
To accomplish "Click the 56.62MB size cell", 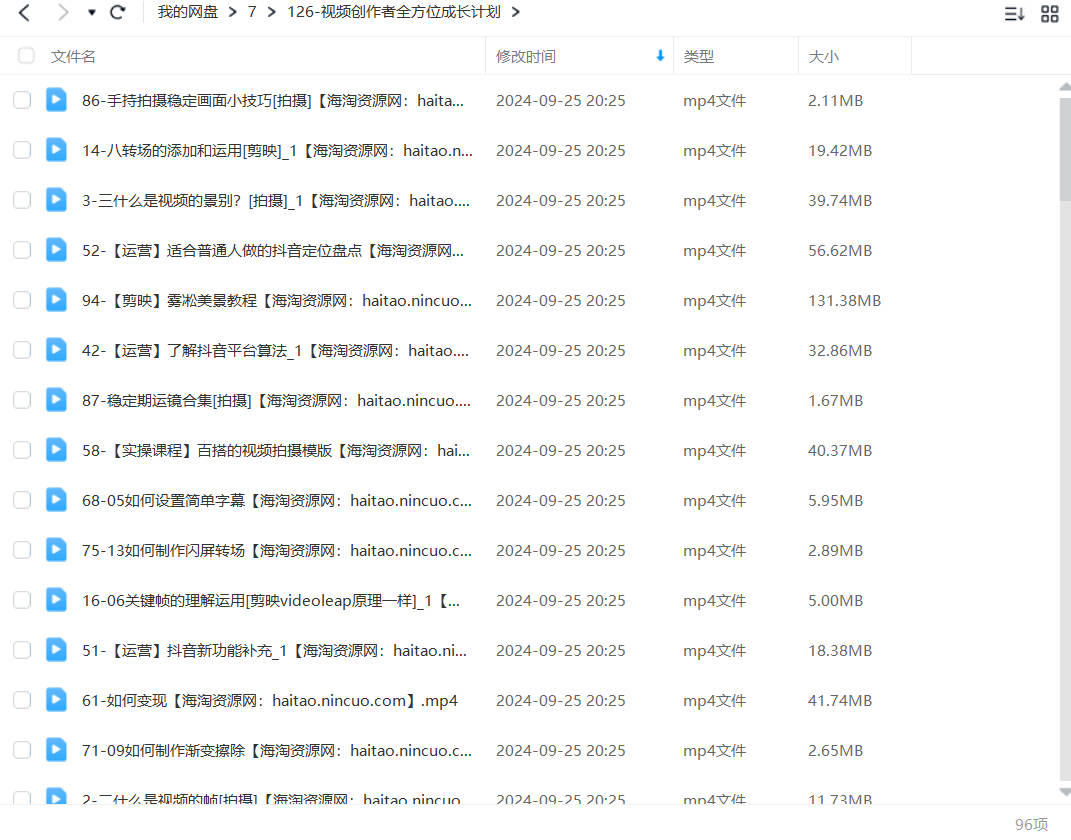I will click(840, 251).
